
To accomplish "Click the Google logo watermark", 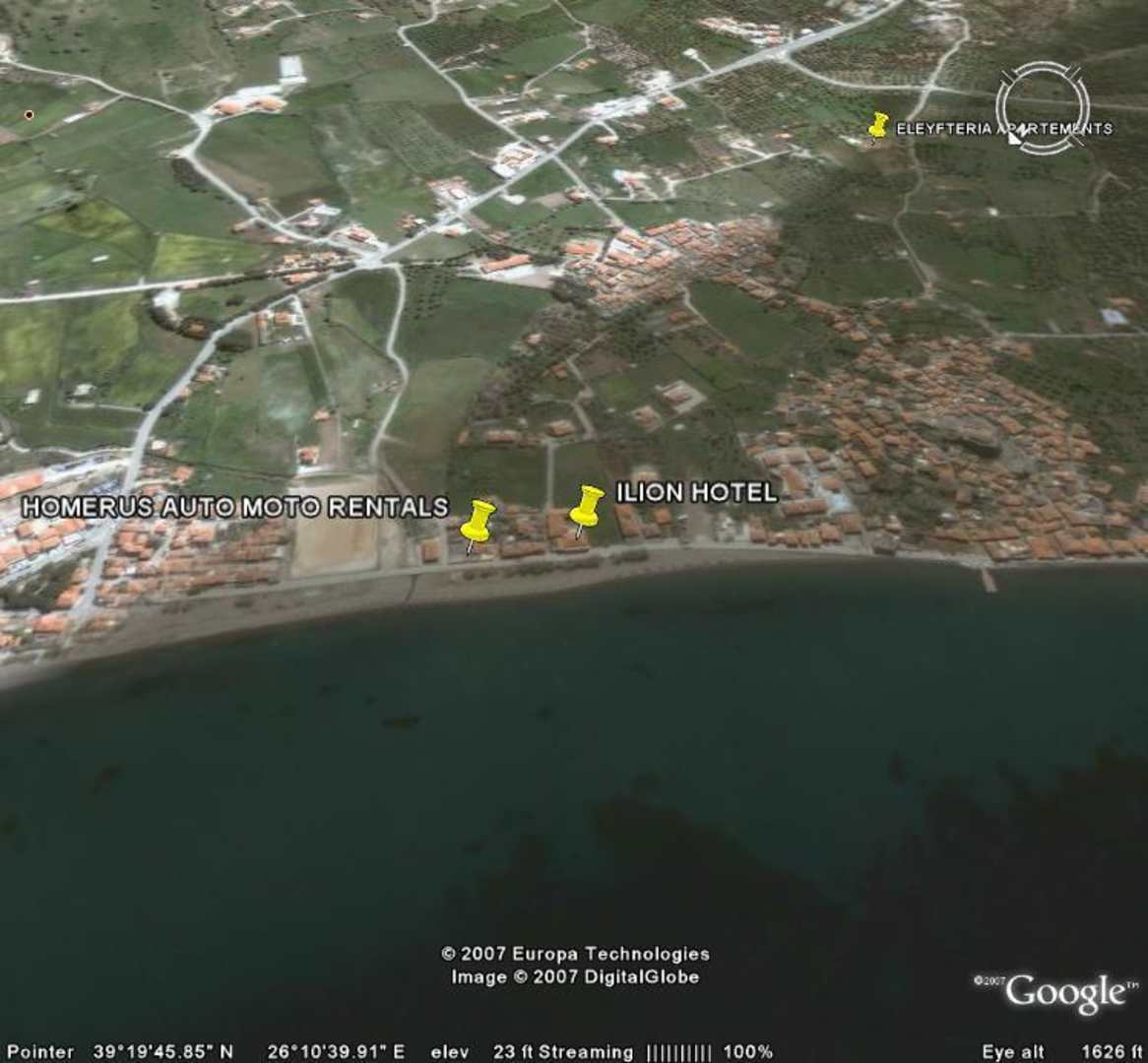I will pyautogui.click(x=1063, y=992).
